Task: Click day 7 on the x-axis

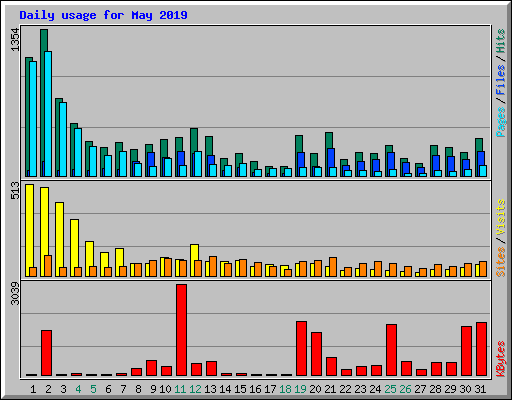Action: coord(123,389)
